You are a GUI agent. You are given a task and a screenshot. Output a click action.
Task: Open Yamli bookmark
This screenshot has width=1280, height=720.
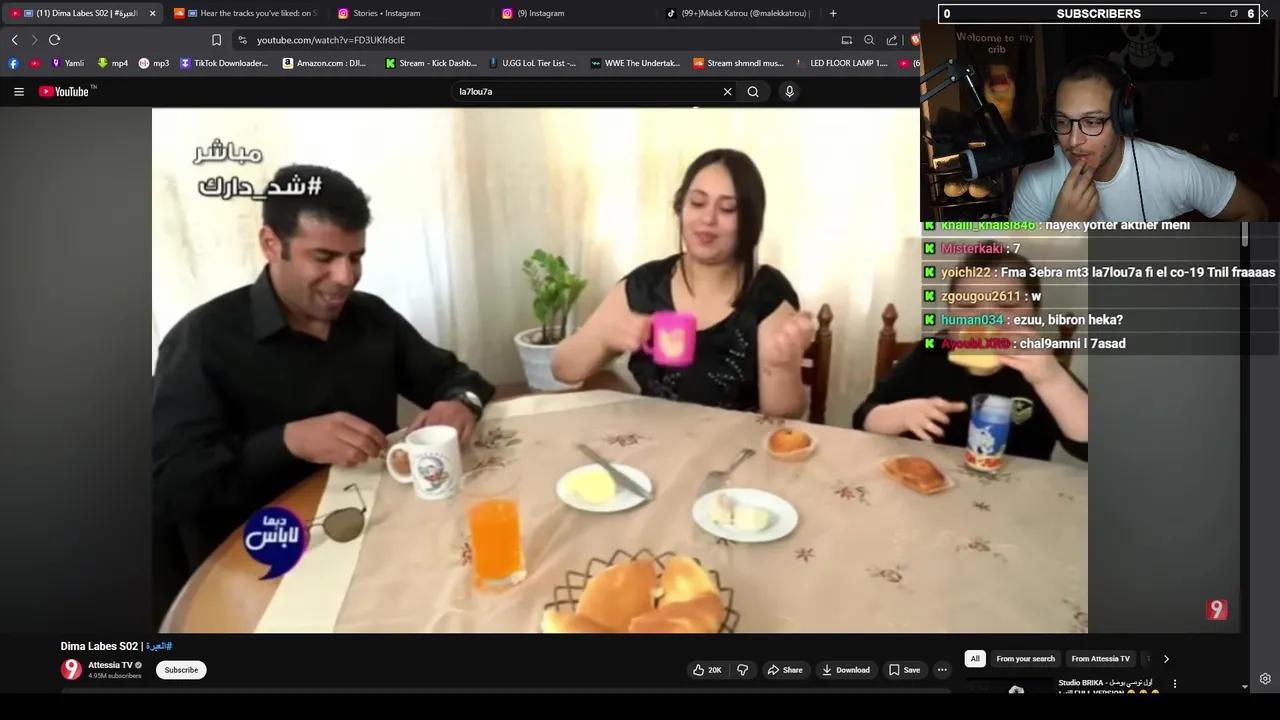[68, 63]
